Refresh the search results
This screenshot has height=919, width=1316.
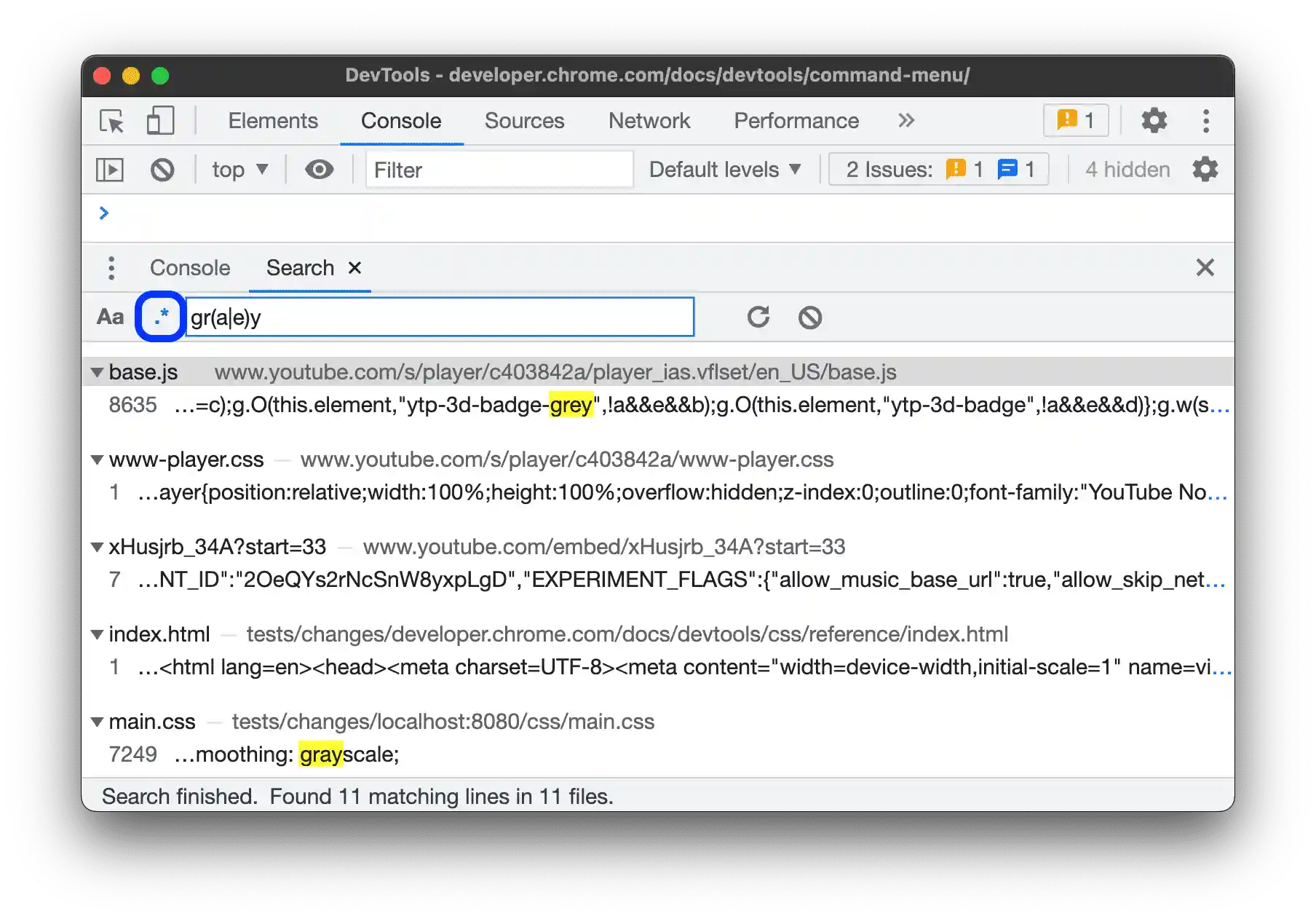click(x=758, y=317)
